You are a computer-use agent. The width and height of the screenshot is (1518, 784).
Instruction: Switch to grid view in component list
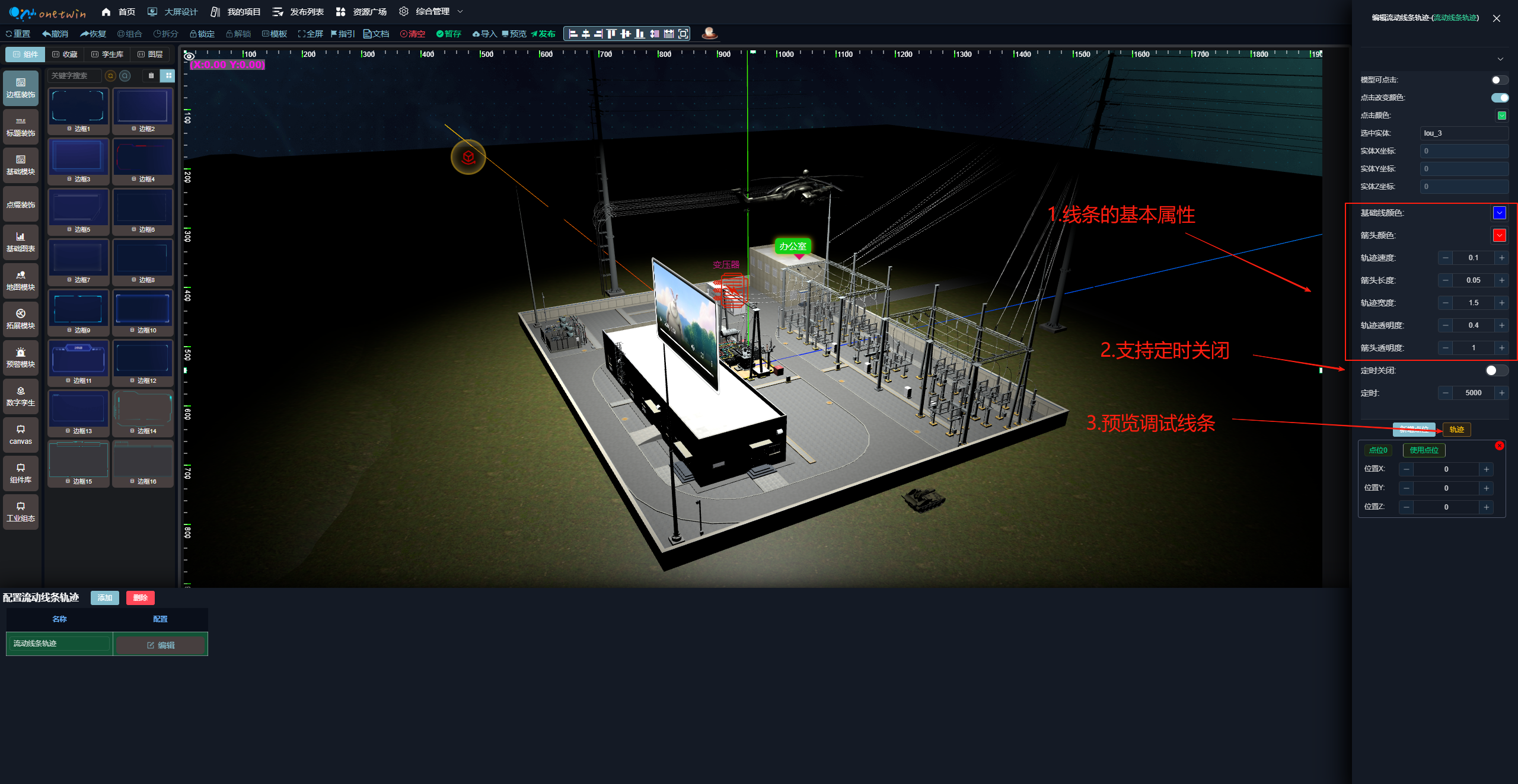[168, 76]
